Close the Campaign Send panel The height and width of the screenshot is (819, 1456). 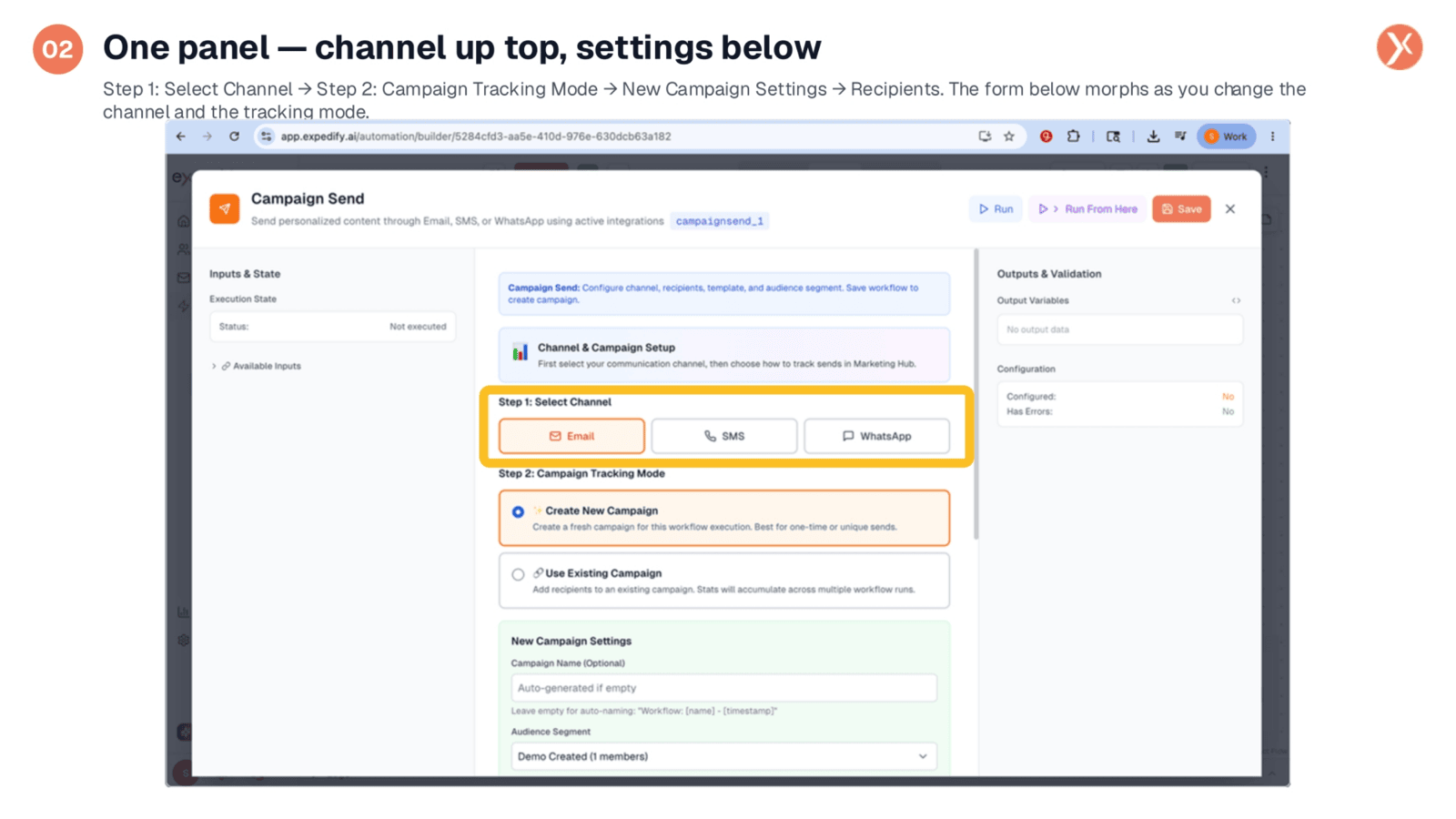tap(1230, 209)
